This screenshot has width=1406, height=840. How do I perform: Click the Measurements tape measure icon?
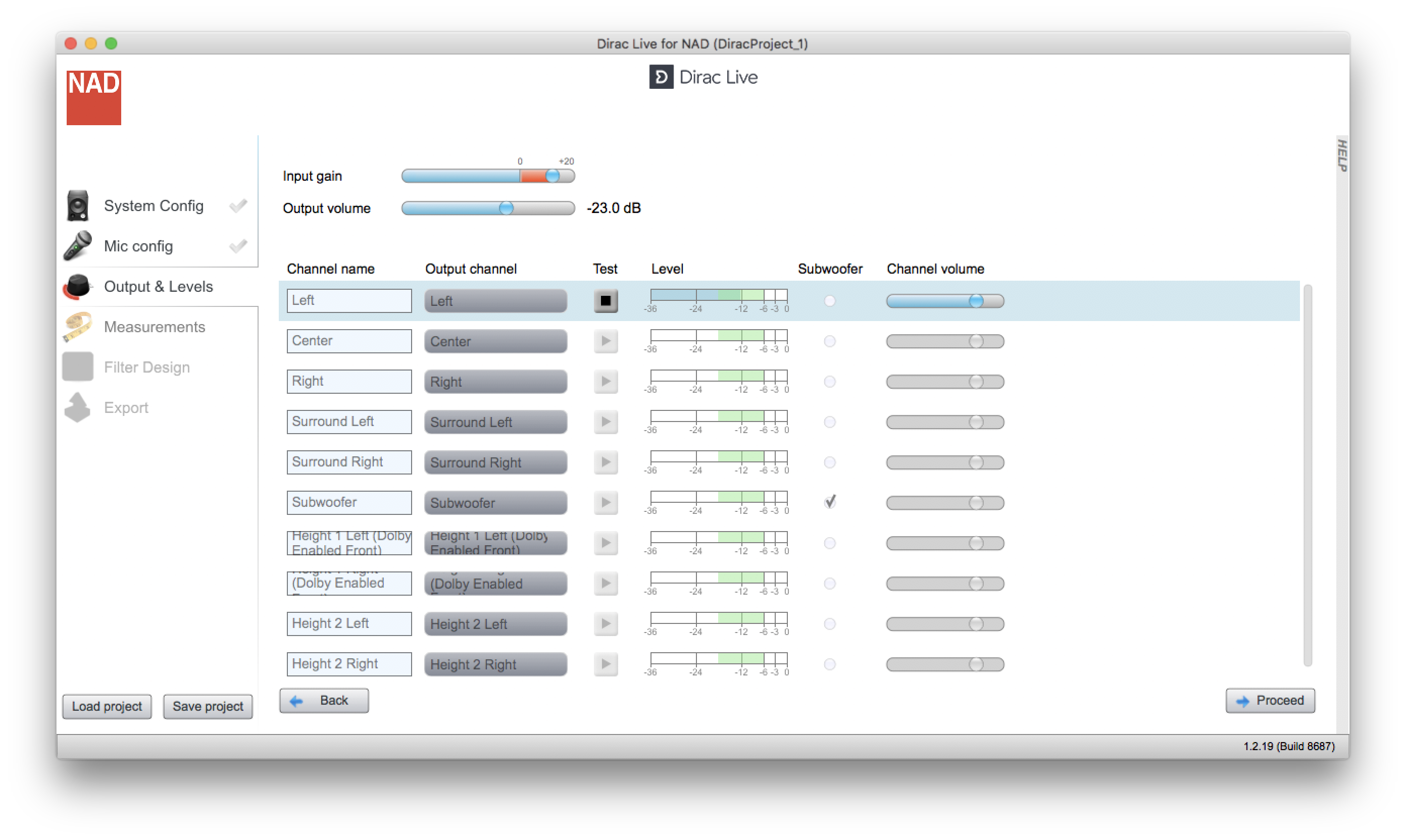(78, 327)
